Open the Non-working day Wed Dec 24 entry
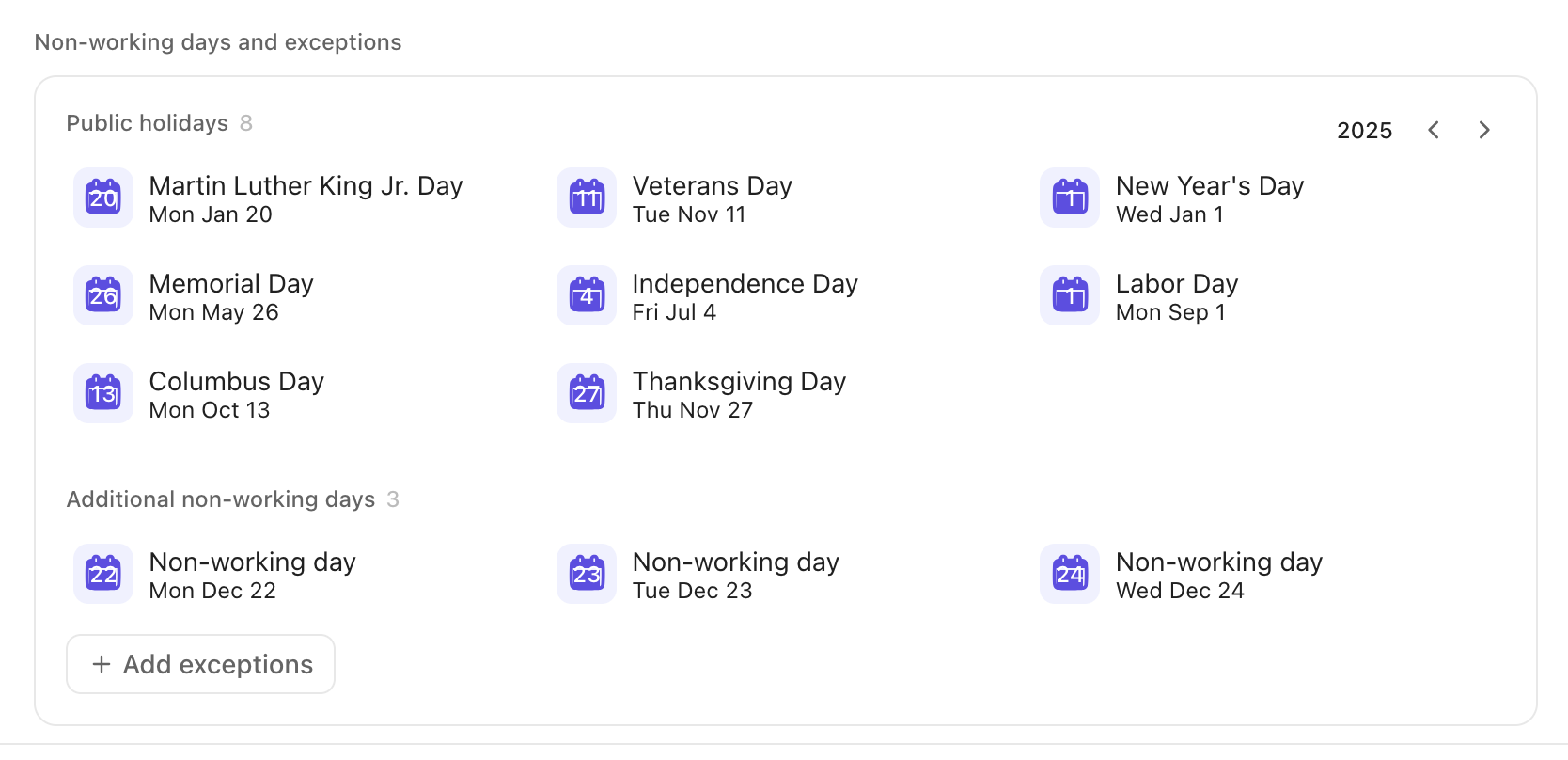 tap(1218, 575)
